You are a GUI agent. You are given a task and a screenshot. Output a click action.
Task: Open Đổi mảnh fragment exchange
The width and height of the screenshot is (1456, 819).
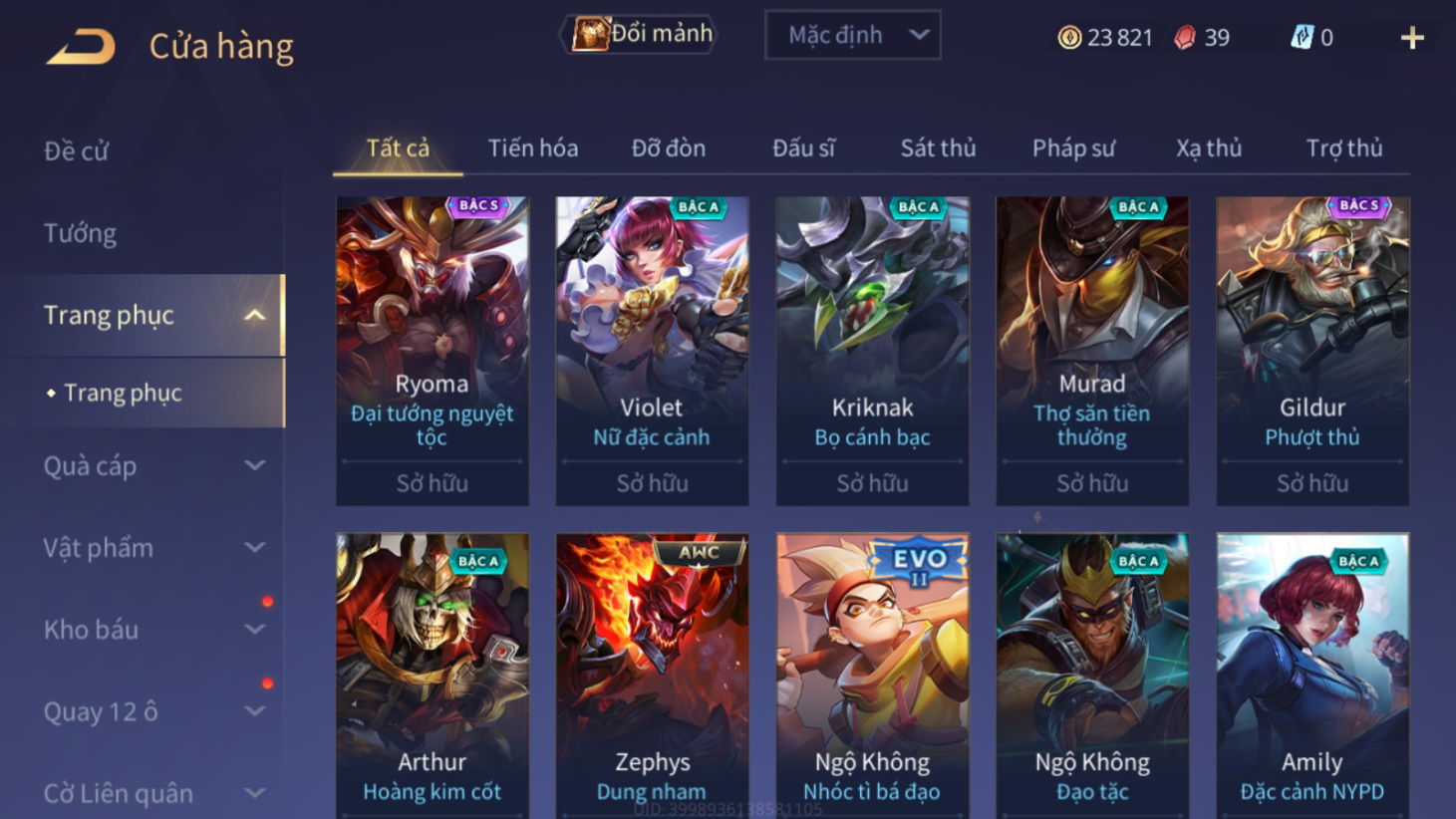[x=641, y=34]
